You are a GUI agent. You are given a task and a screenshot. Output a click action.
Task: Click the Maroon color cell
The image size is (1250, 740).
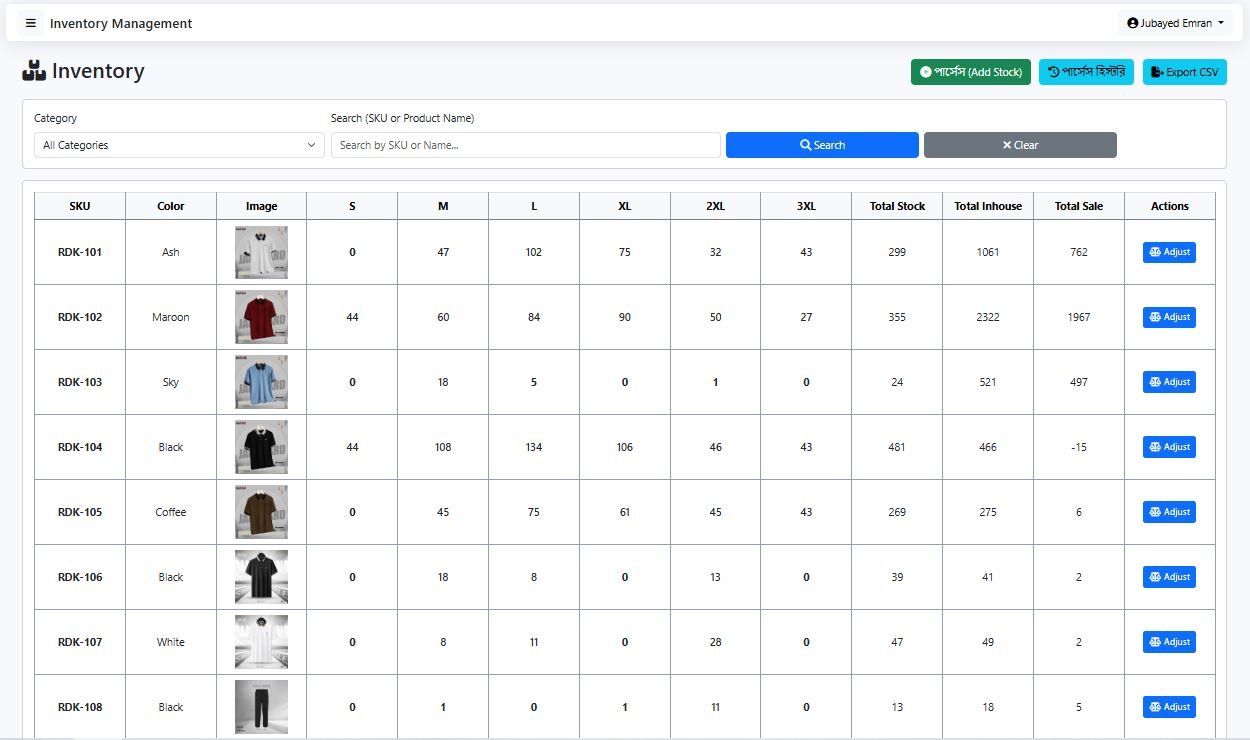[x=171, y=317]
